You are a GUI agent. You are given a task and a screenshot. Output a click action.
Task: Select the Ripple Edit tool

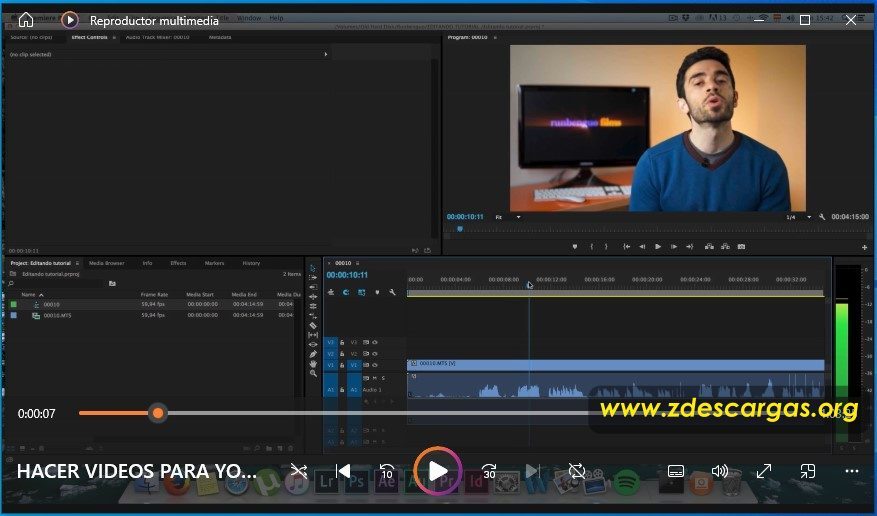tap(313, 287)
